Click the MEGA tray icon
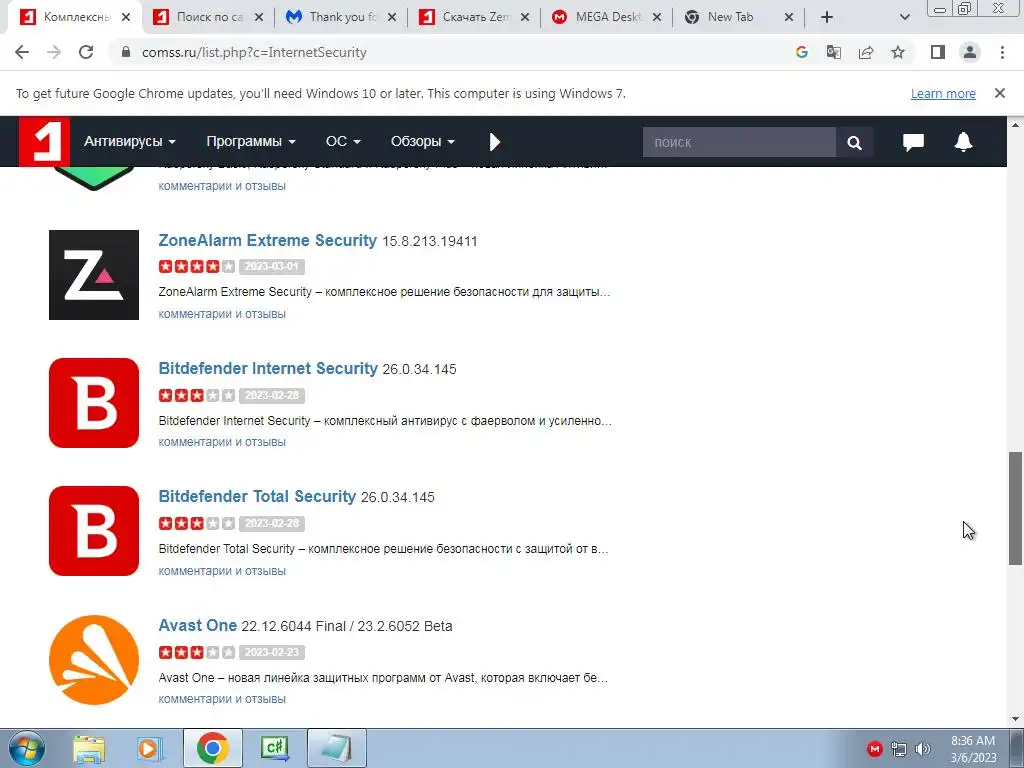1024x768 pixels. click(874, 749)
